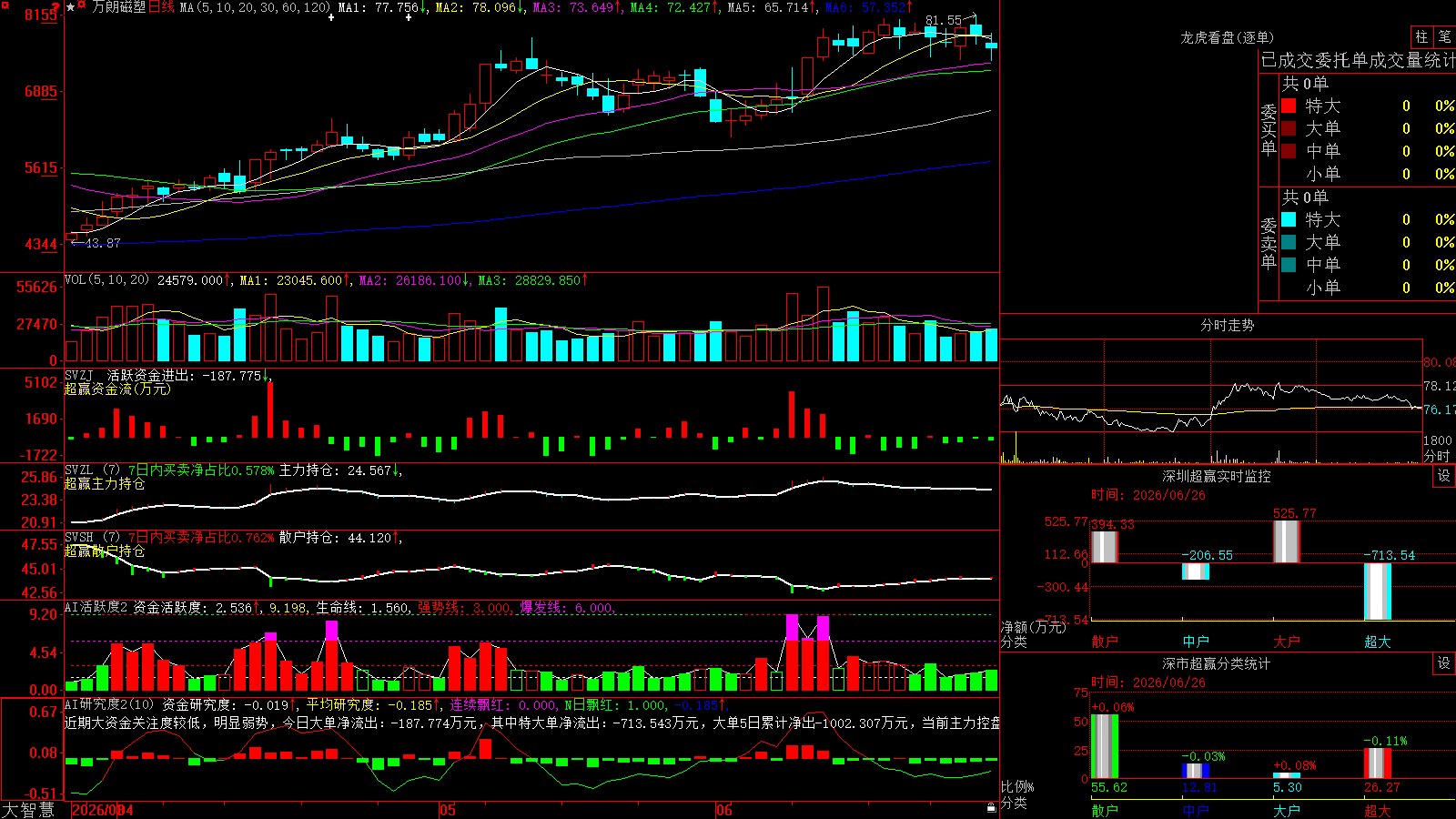
Task: Click the AI活跃度2 indicator label
Action: point(96,607)
